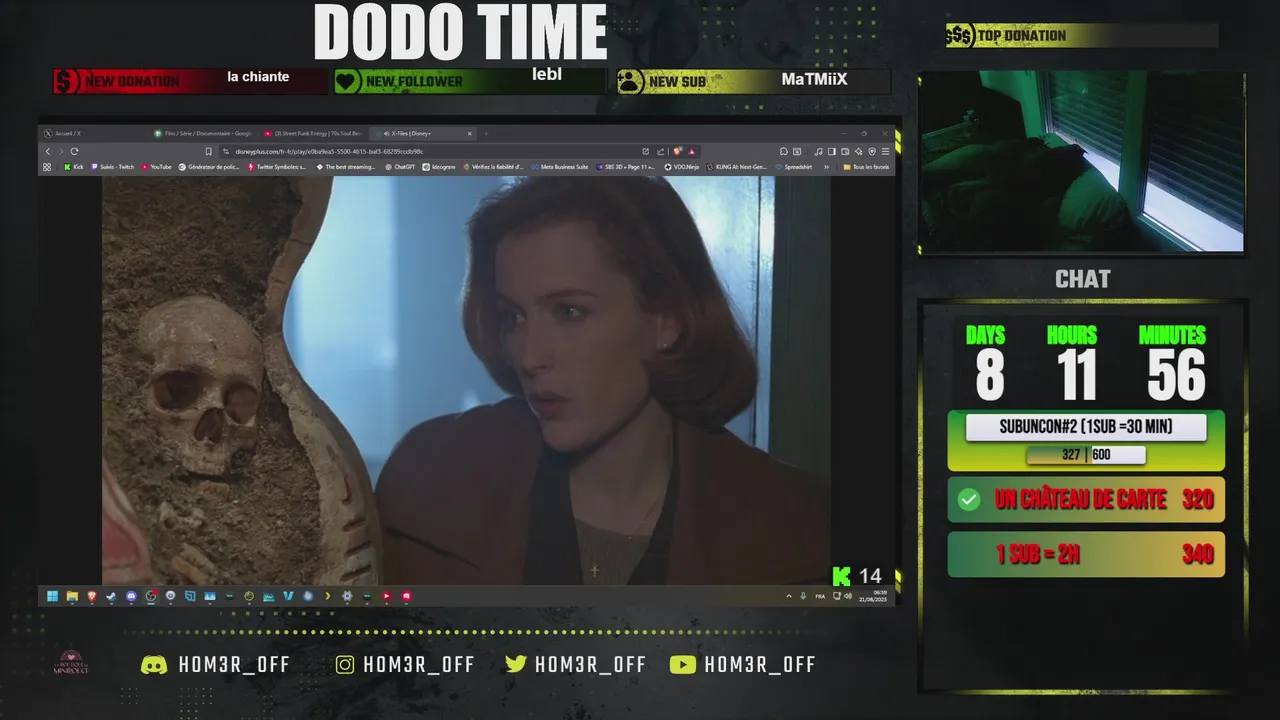Open the Meta Business Suite bookmark

(560, 167)
